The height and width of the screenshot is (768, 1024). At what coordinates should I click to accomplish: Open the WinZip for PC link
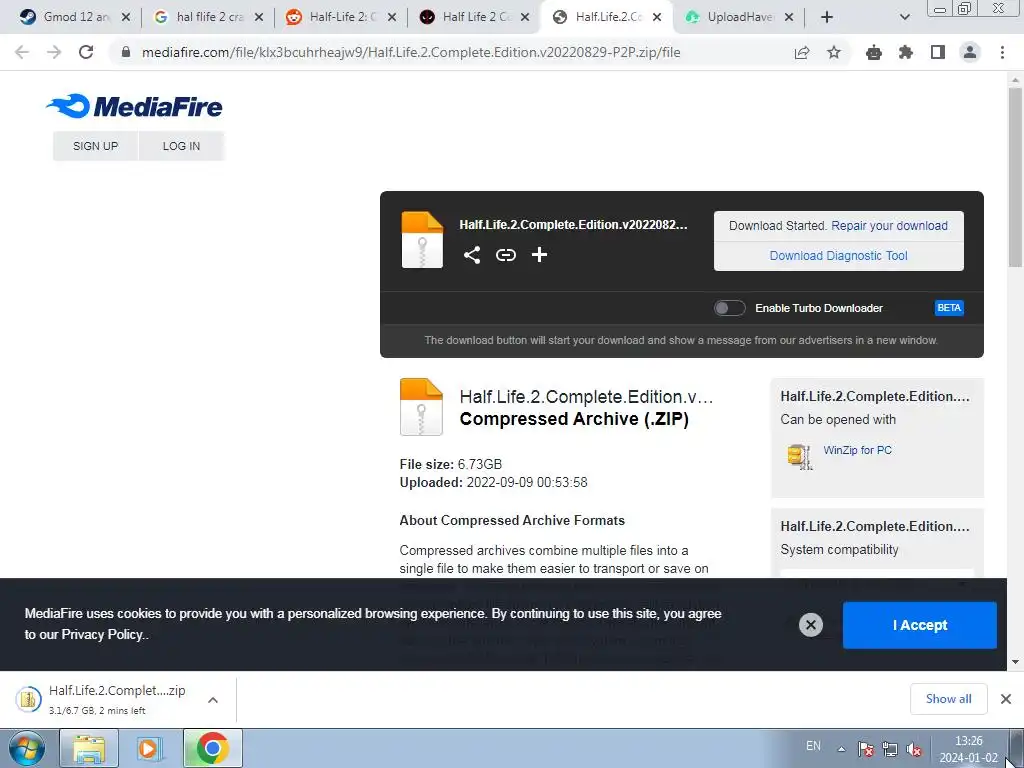[x=857, y=450]
